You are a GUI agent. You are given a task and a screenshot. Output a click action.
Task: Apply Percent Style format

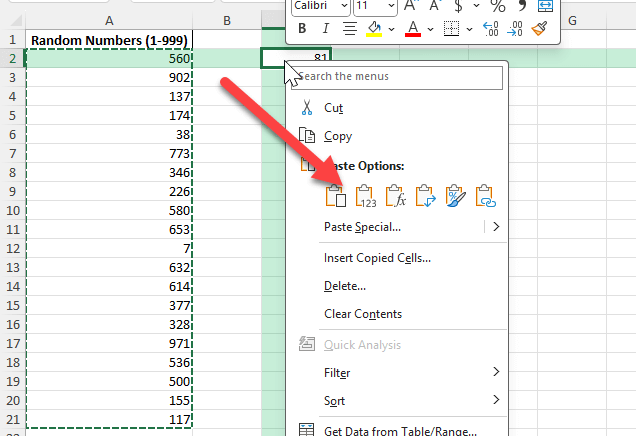point(498,6)
